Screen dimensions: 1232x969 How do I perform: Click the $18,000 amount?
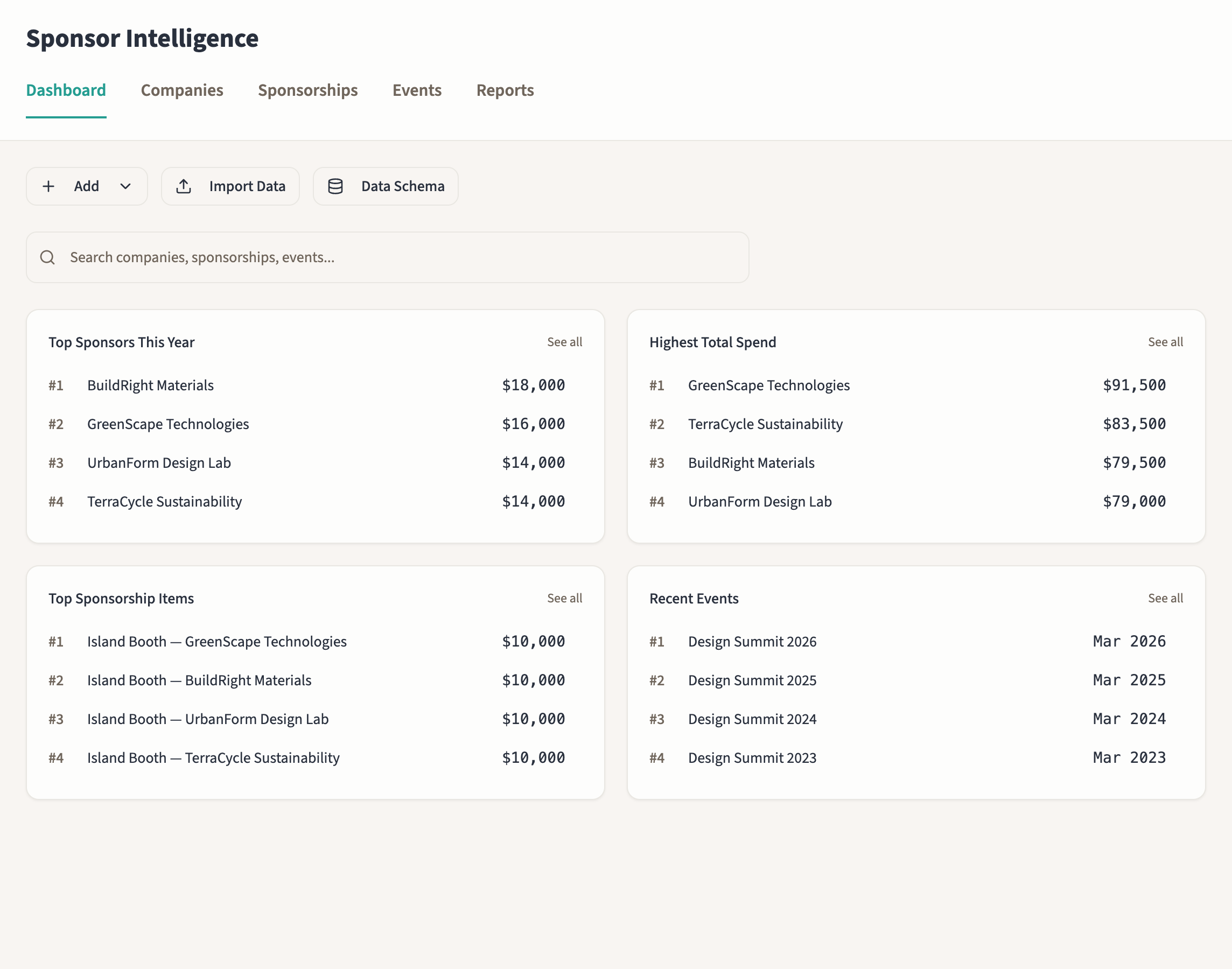[534, 385]
